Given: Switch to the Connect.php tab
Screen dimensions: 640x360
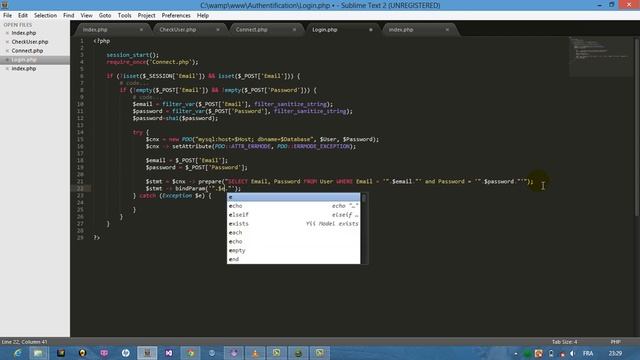Looking at the screenshot, I should [251, 30].
